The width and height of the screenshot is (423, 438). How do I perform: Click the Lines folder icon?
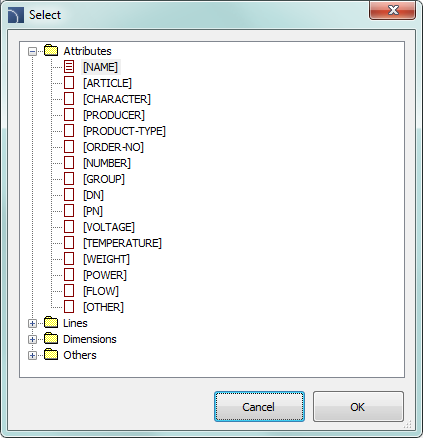51,322
